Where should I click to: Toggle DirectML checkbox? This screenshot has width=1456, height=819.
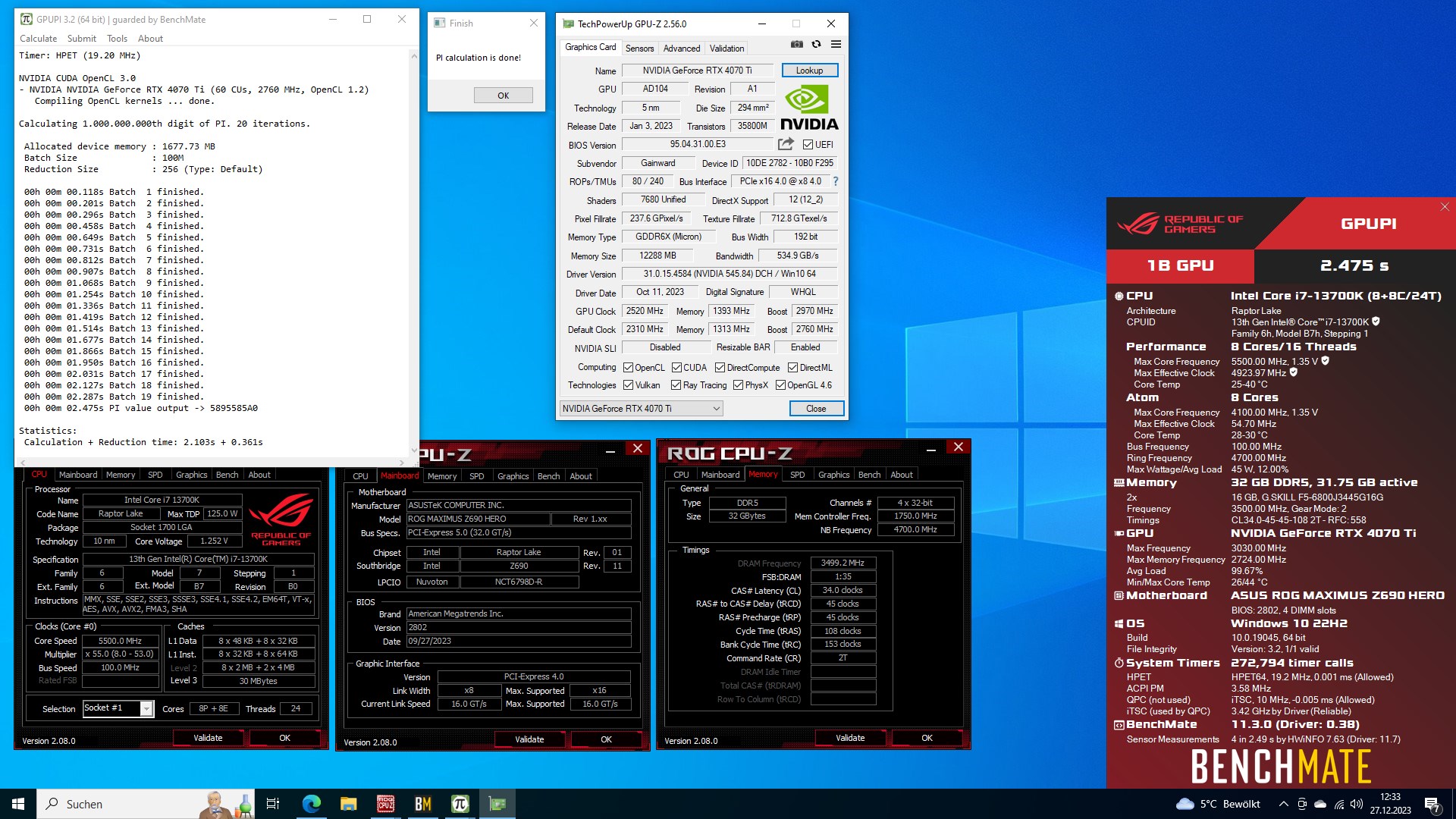click(792, 368)
